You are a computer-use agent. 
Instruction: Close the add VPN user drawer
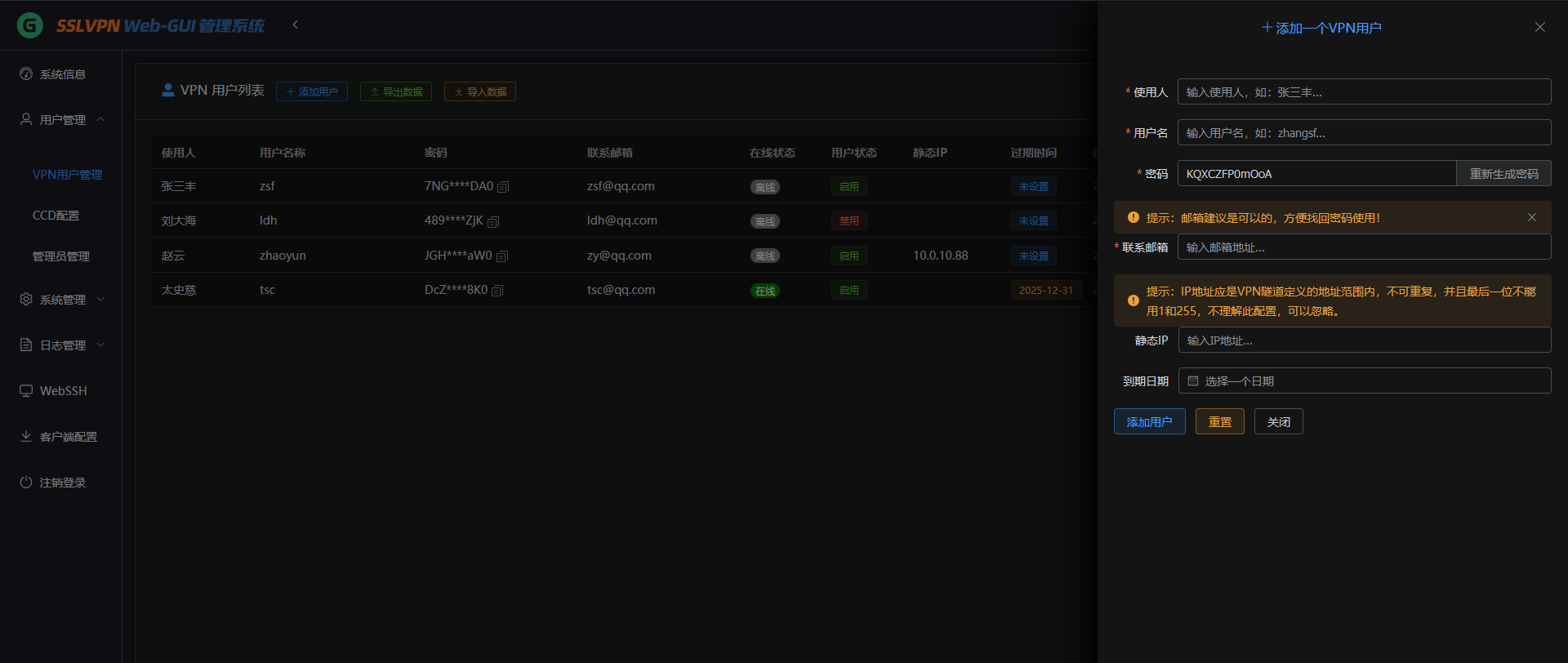(1540, 27)
